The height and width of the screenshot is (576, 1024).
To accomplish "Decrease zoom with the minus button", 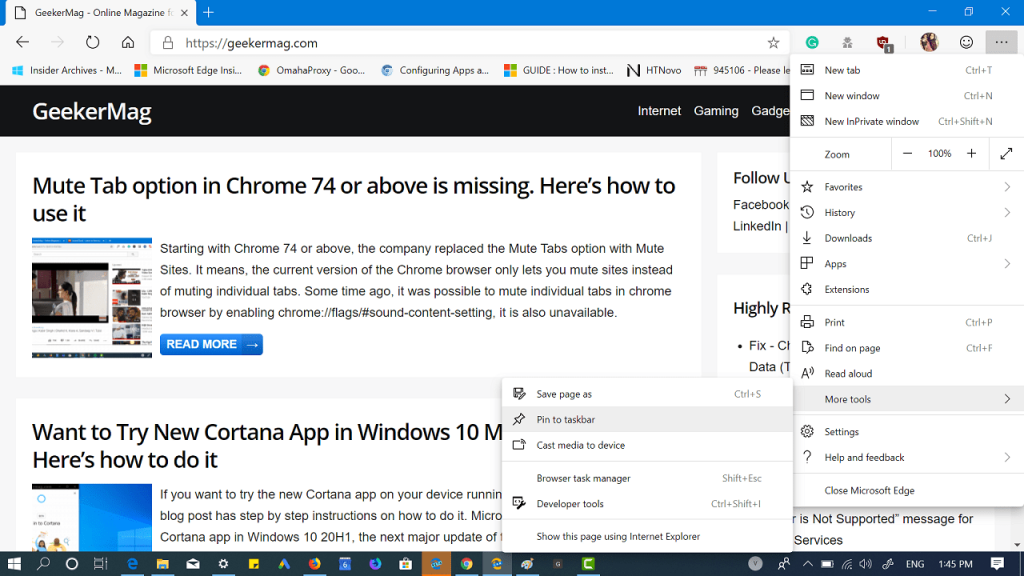I will coord(907,154).
